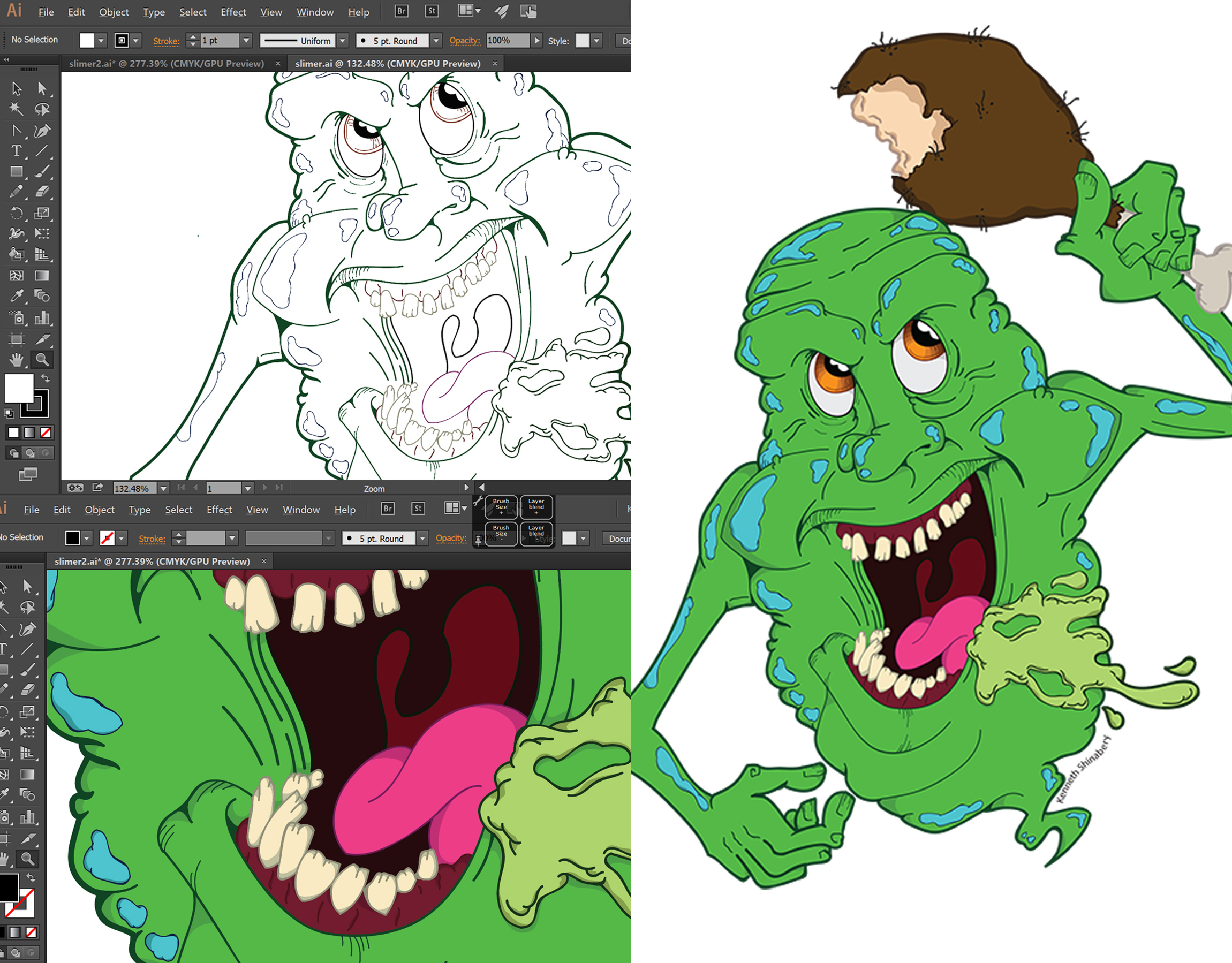Image resolution: width=1232 pixels, height=963 pixels.
Task: Set Gradient paint mode in top toolbar
Action: (x=30, y=433)
